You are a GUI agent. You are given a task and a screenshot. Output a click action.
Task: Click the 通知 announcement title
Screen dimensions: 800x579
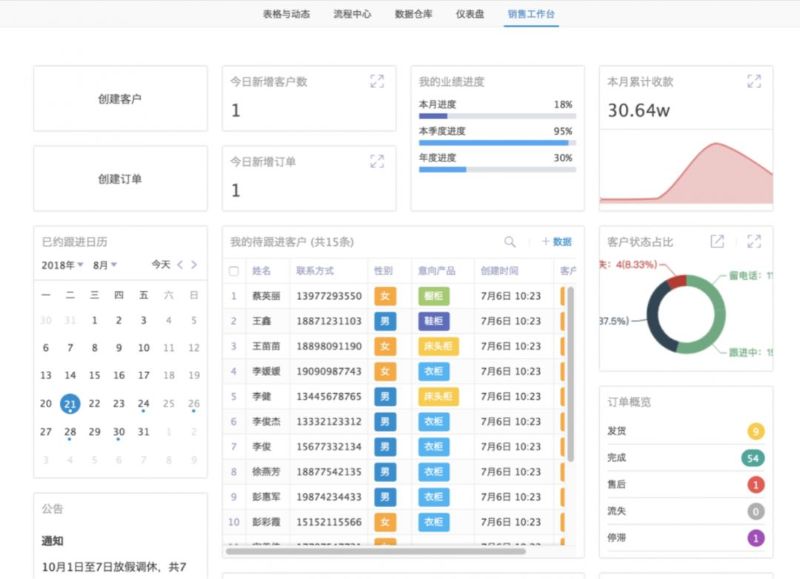point(52,541)
